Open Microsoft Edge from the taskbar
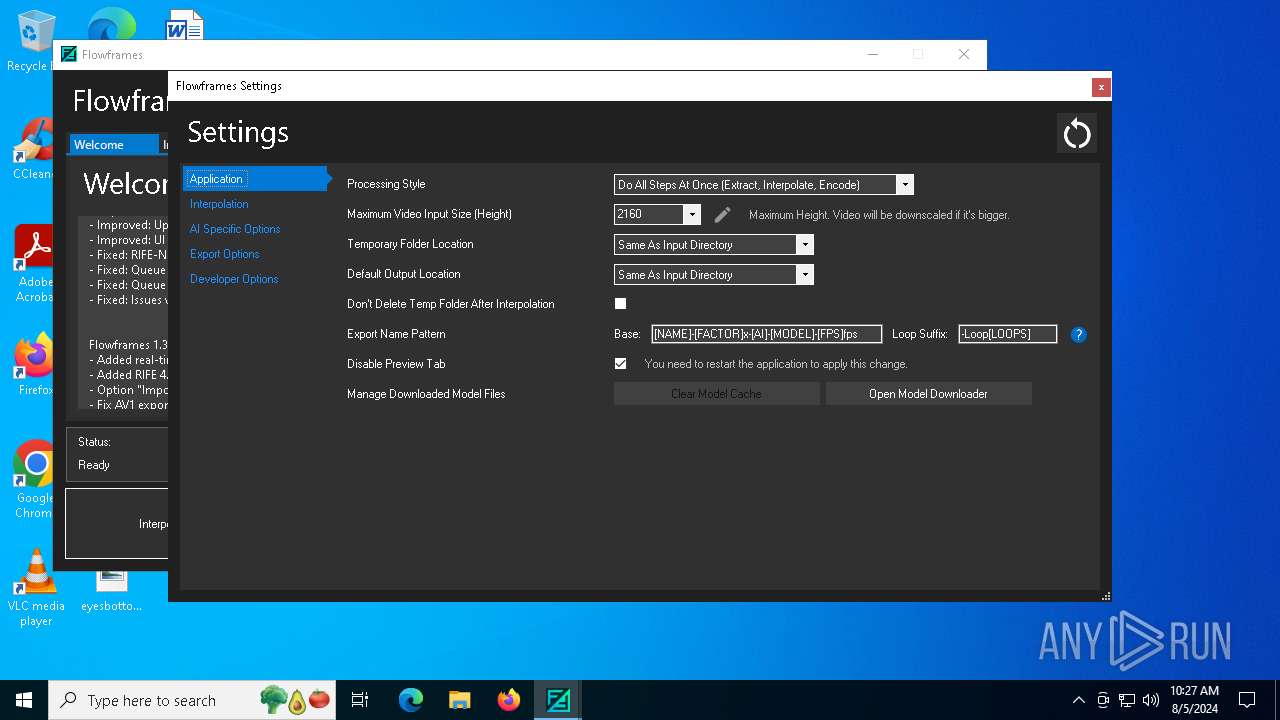This screenshot has height=720, width=1280. coord(411,700)
